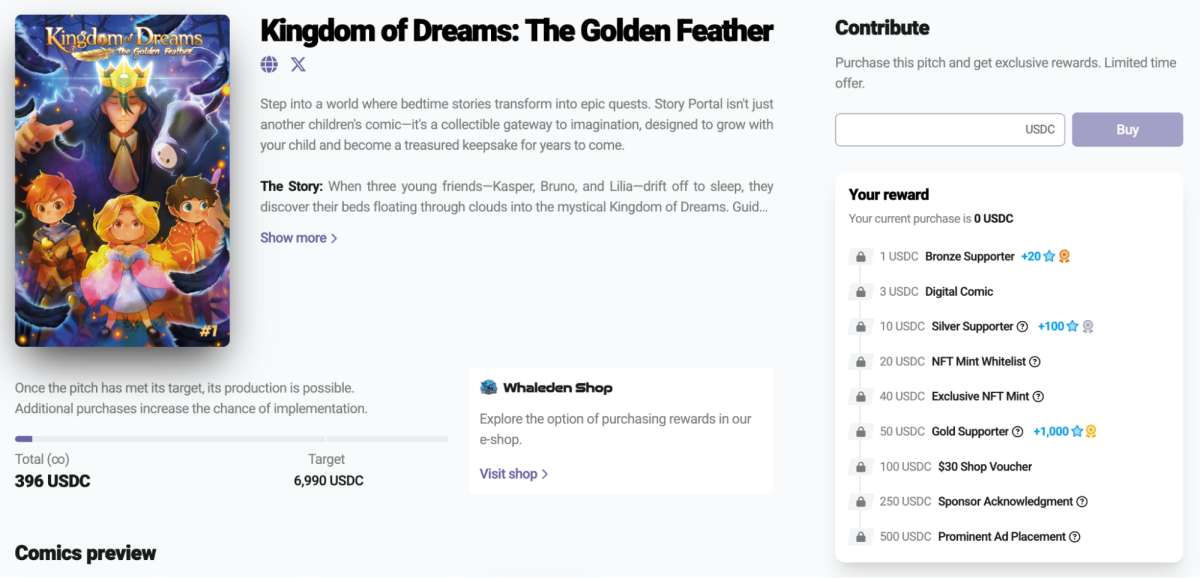
Task: Follow the Visit shop link
Action: 514,474
